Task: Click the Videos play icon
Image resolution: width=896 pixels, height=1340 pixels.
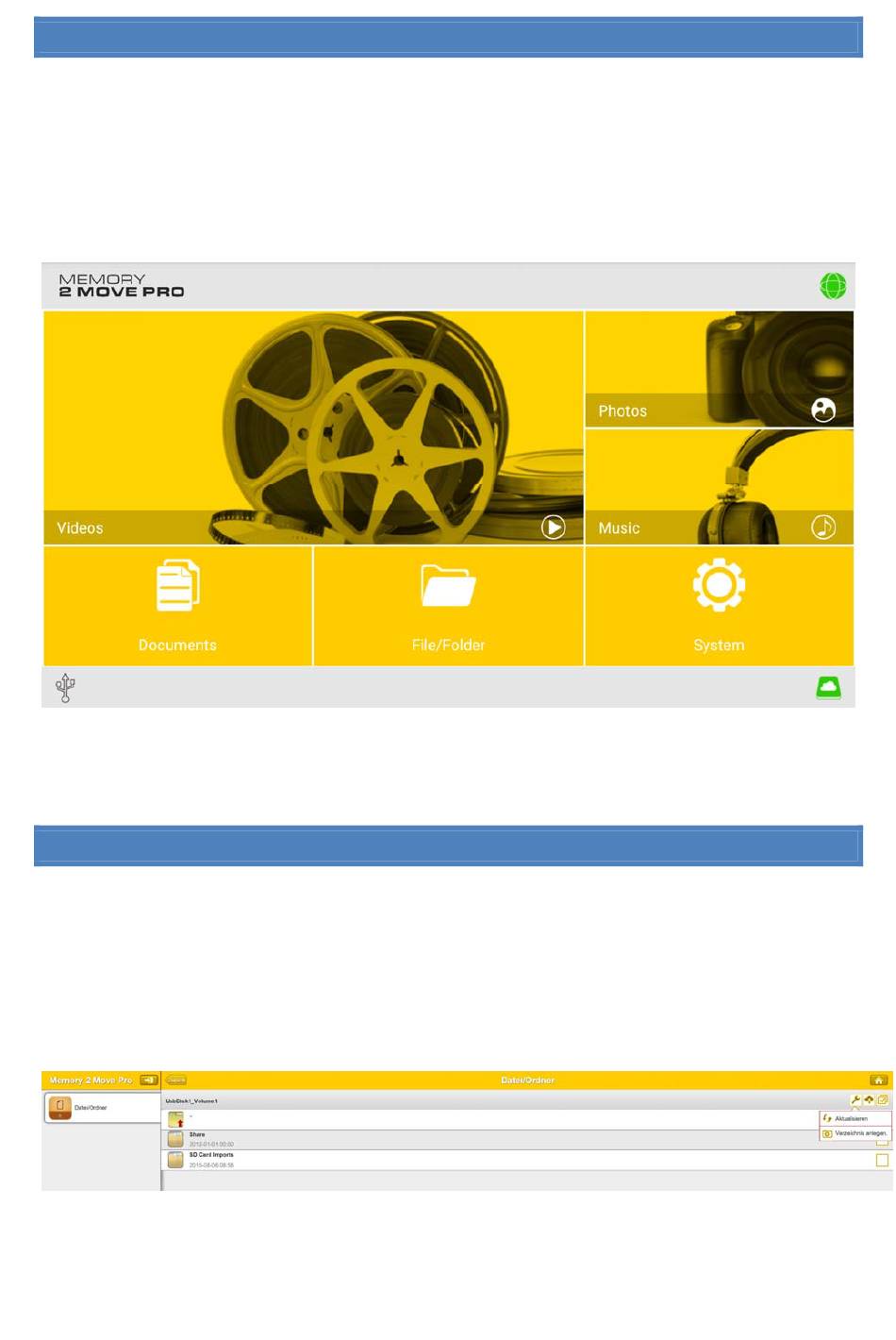Action: tap(554, 528)
